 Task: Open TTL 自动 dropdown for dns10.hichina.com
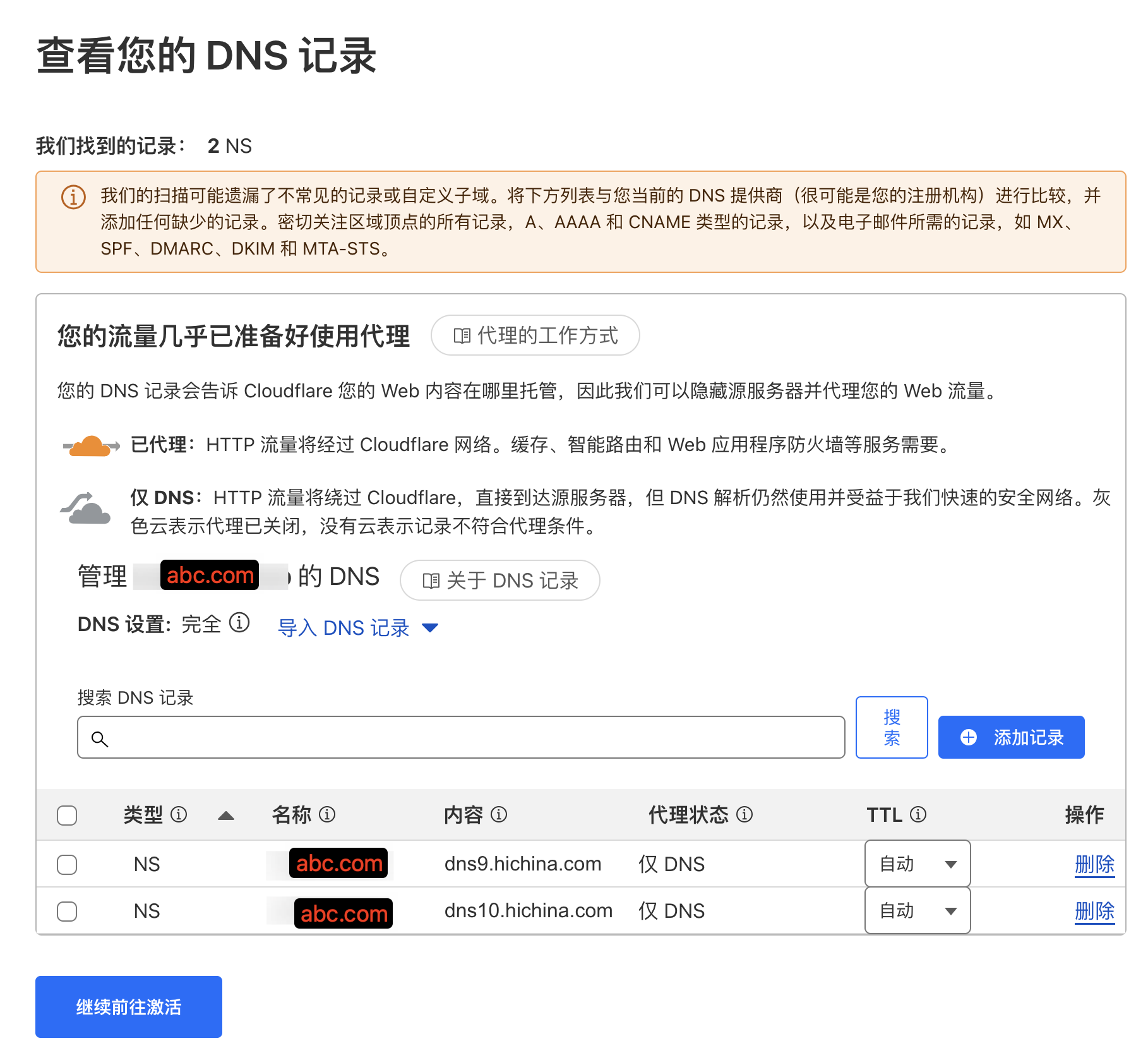point(917,910)
